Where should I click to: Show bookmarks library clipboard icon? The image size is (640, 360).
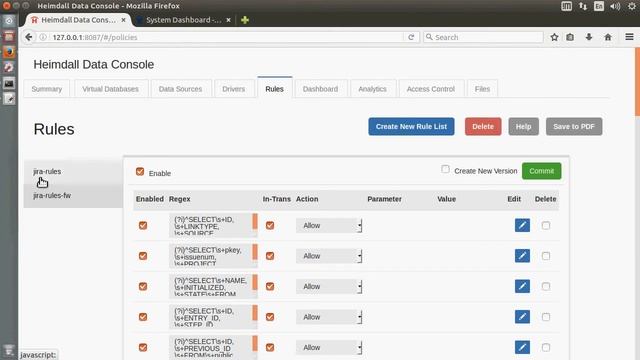(570, 37)
